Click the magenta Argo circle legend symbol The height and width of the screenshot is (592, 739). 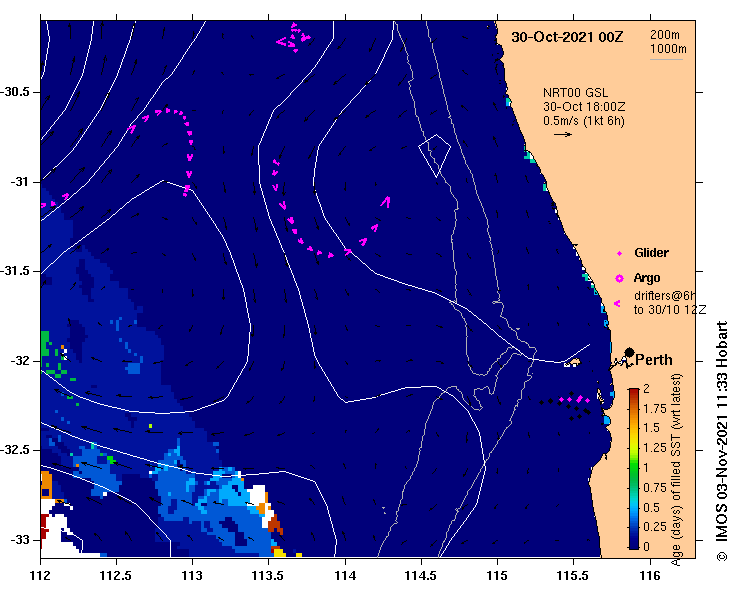619,279
